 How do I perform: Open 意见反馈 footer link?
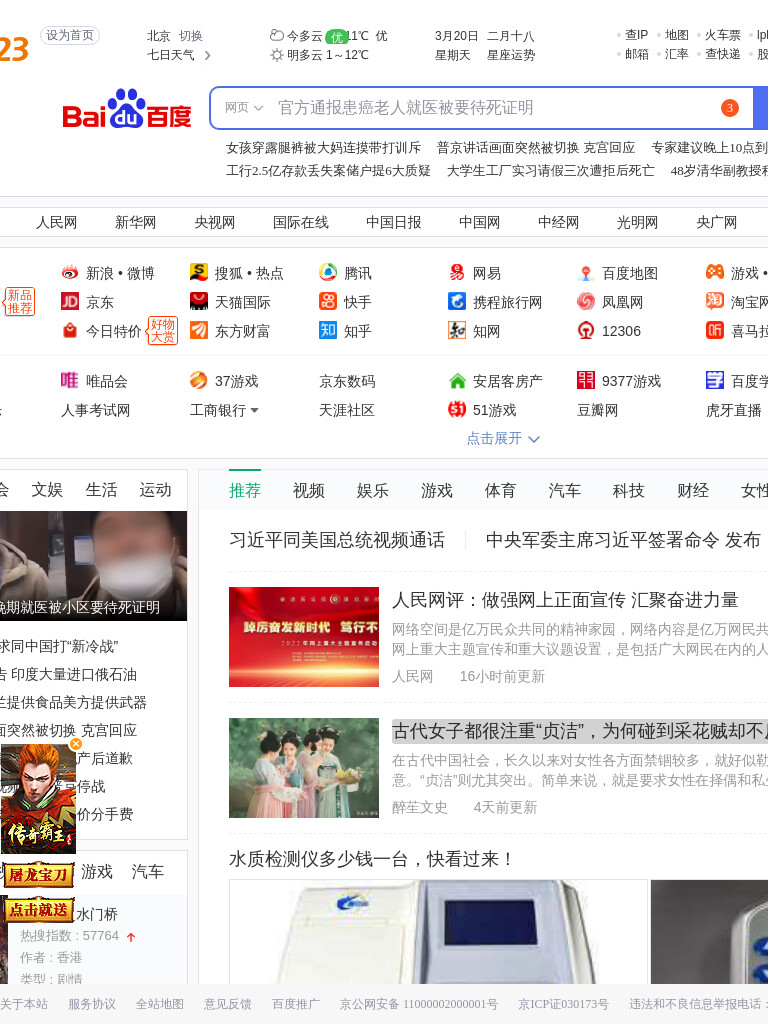pyautogui.click(x=227, y=1004)
